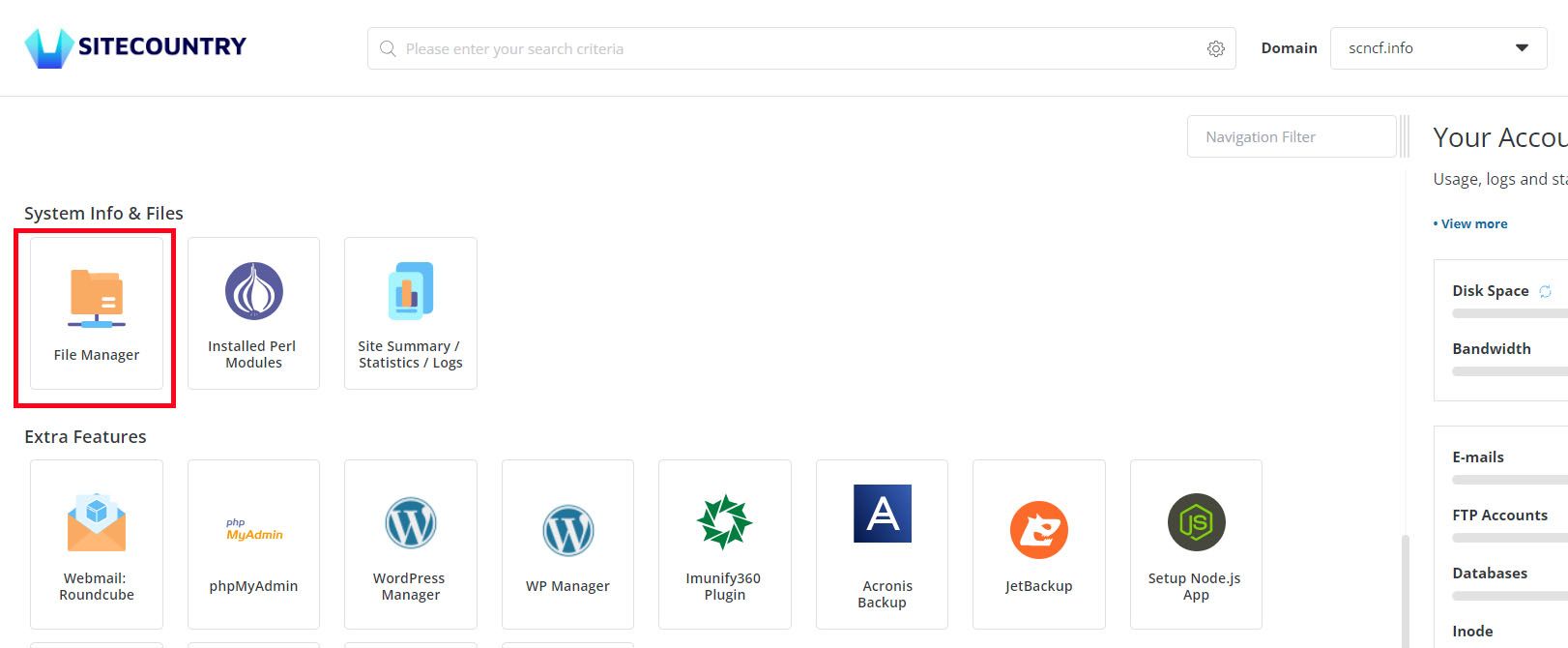Click the WordPress Manager label
Image resolution: width=1568 pixels, height=648 pixels.
click(x=410, y=586)
